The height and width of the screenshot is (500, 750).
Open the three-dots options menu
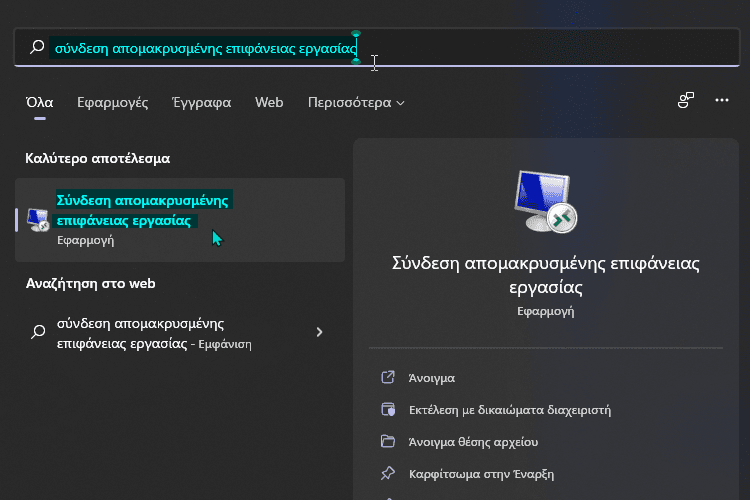pyautogui.click(x=722, y=100)
